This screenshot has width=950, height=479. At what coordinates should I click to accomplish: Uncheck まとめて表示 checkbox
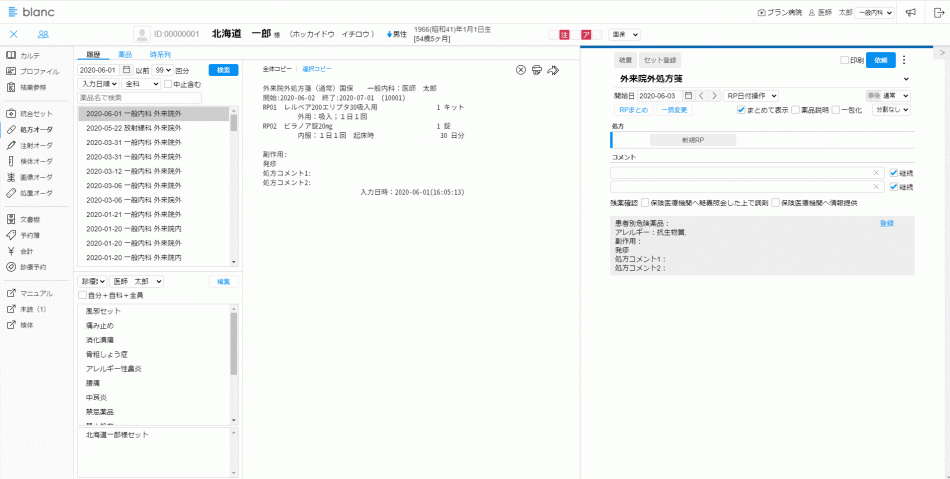click(x=741, y=110)
